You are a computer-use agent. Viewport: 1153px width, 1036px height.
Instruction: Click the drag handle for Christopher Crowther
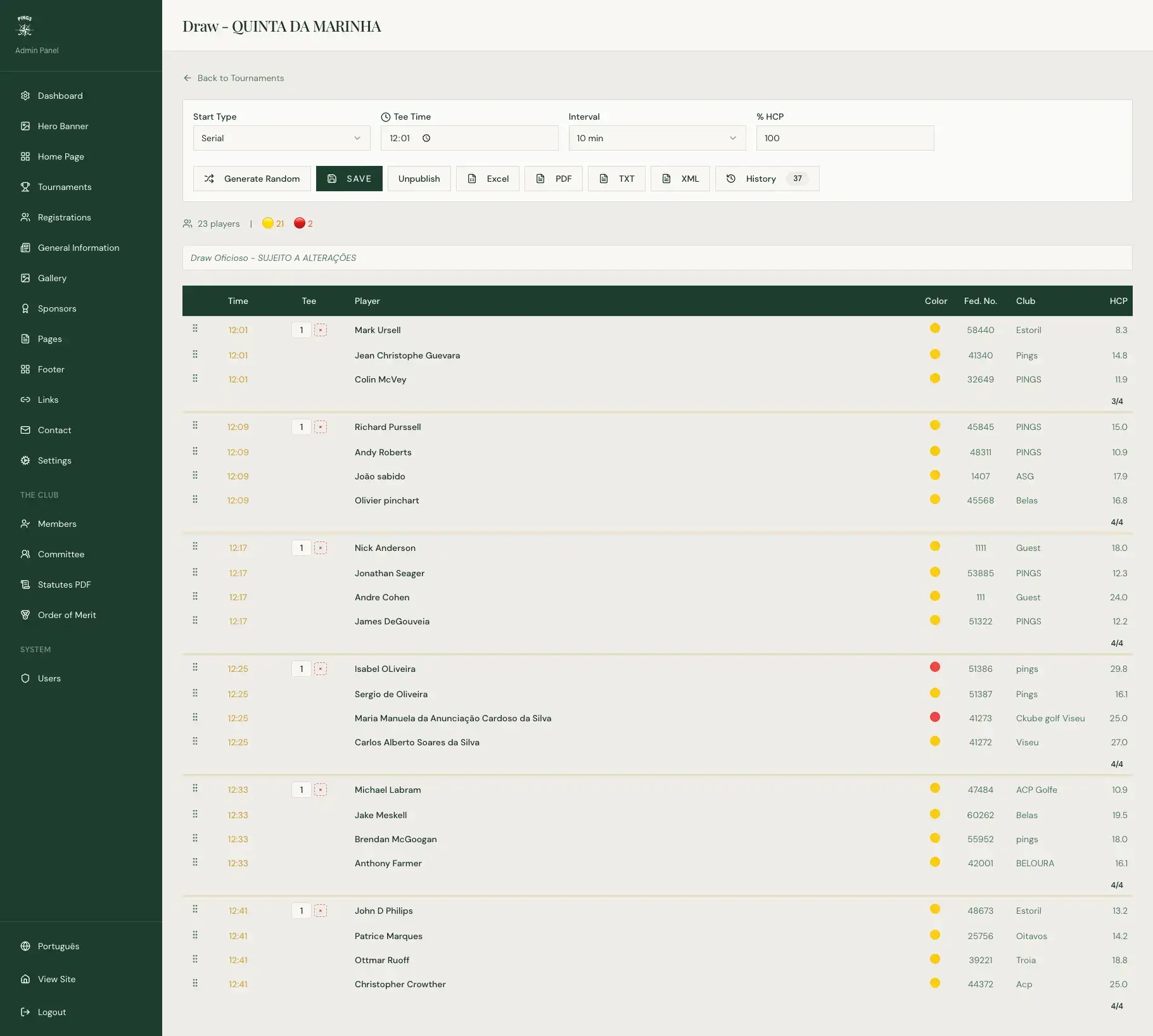click(x=195, y=983)
